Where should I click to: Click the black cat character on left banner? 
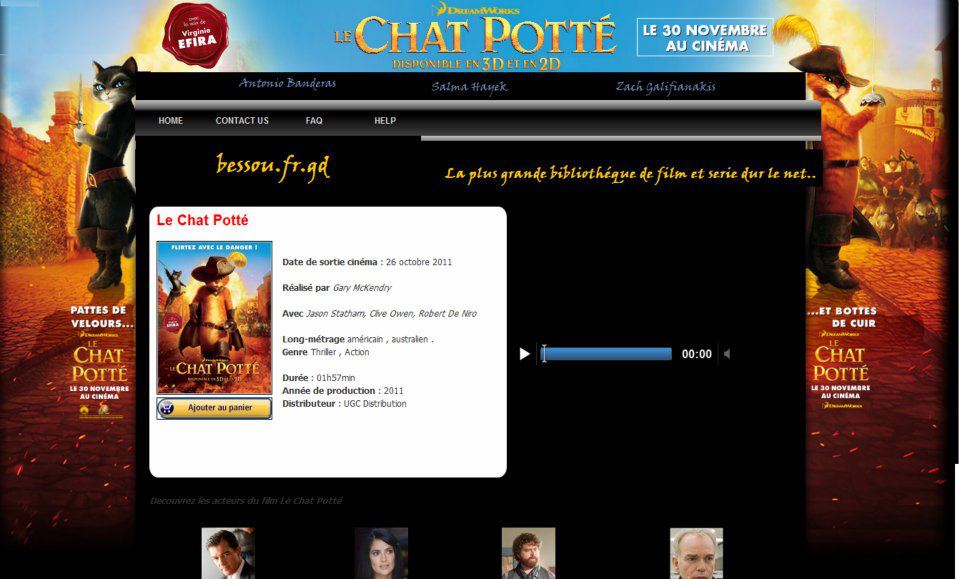[108, 174]
